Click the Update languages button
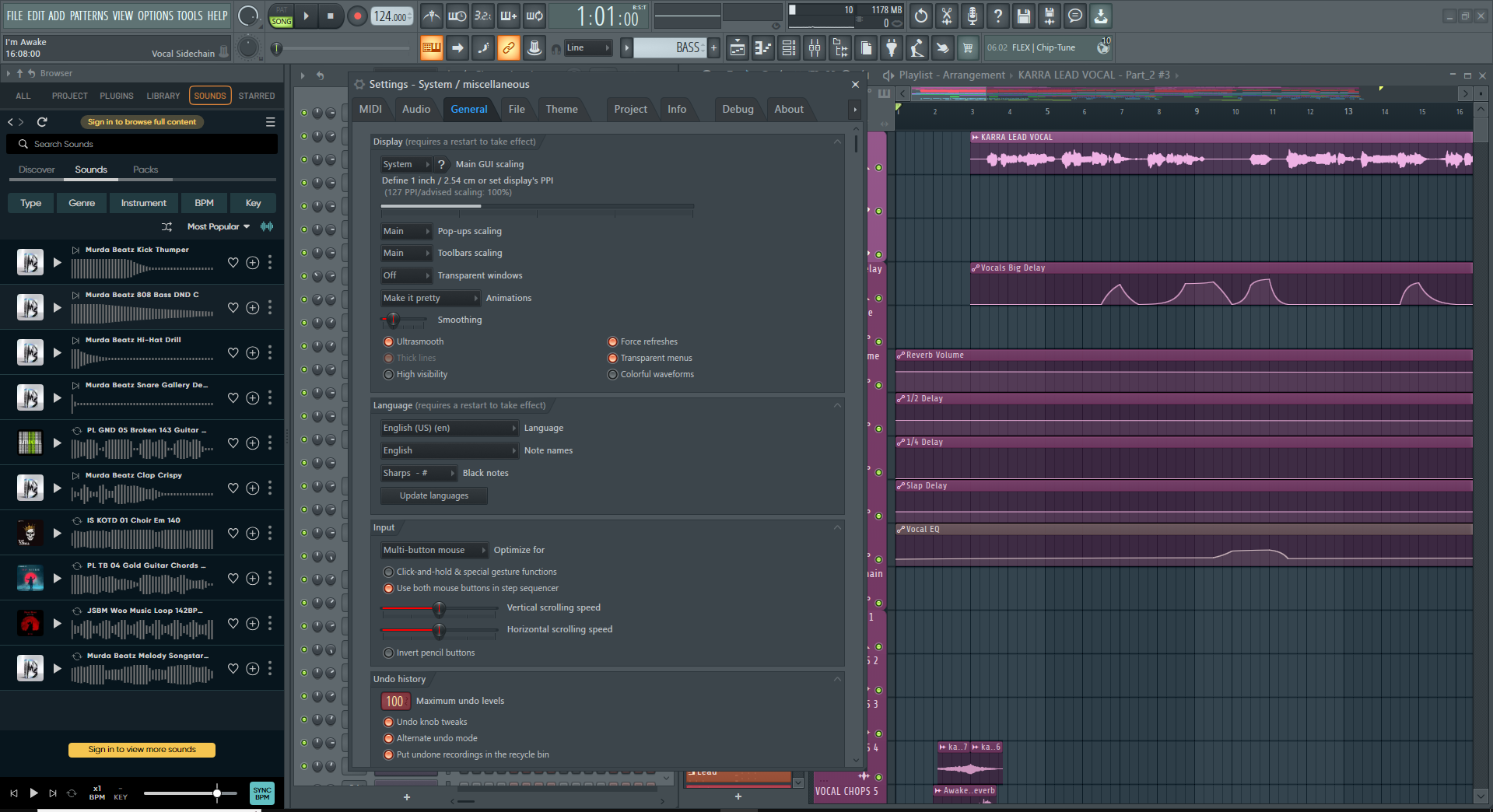 (433, 495)
